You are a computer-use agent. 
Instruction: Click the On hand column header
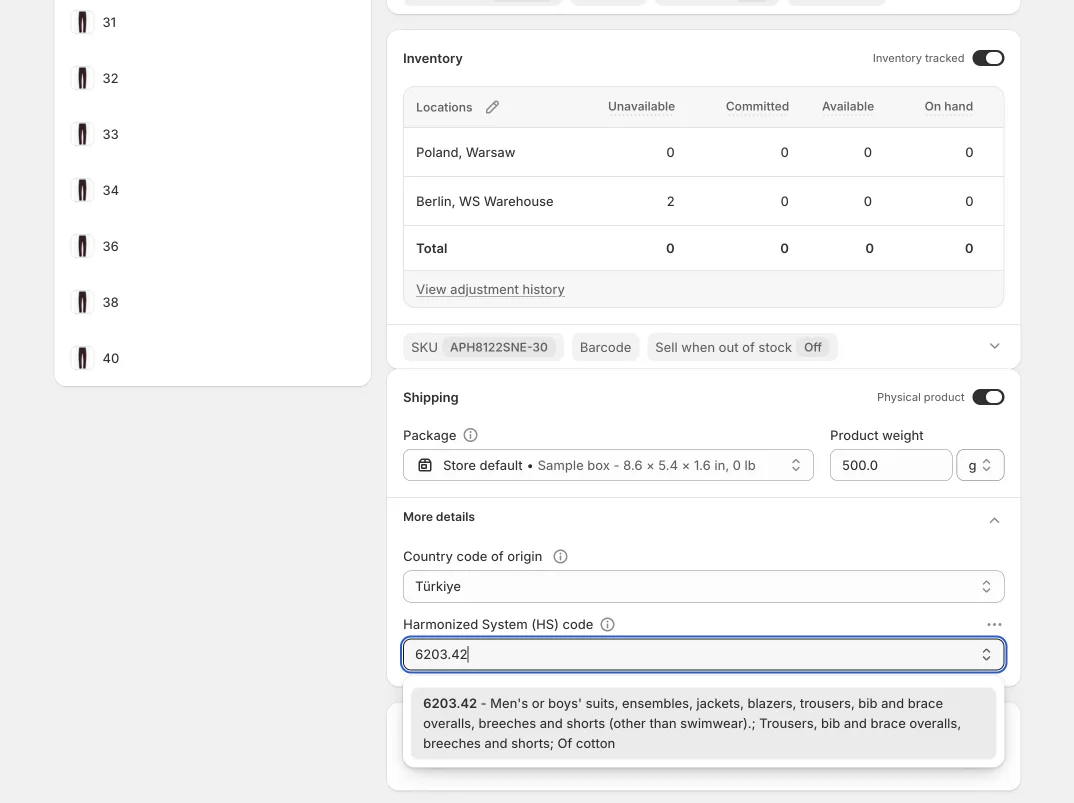click(949, 106)
